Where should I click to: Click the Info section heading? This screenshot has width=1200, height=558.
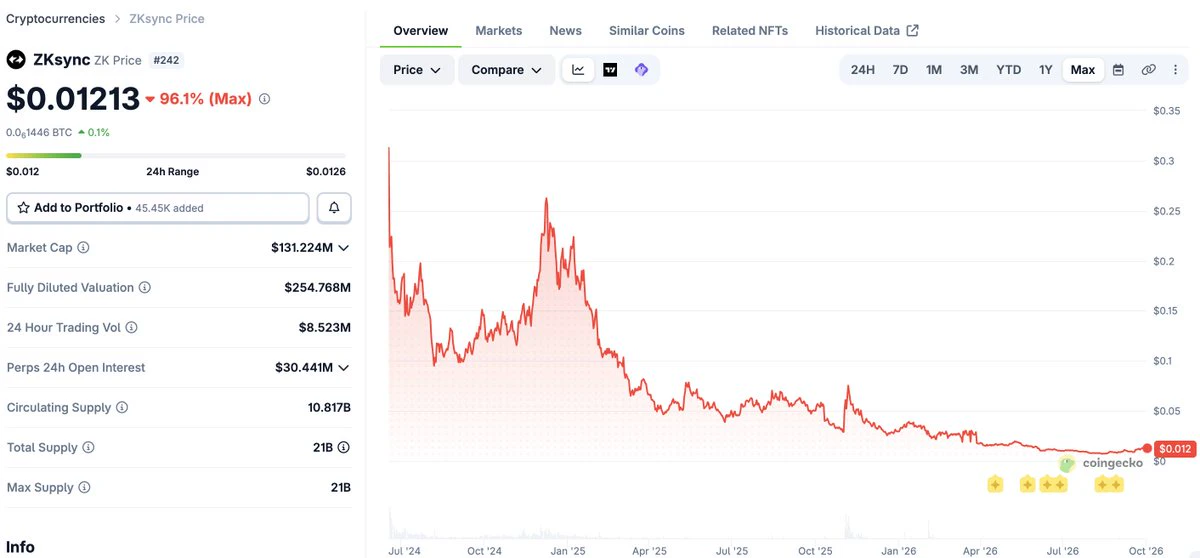point(20,547)
